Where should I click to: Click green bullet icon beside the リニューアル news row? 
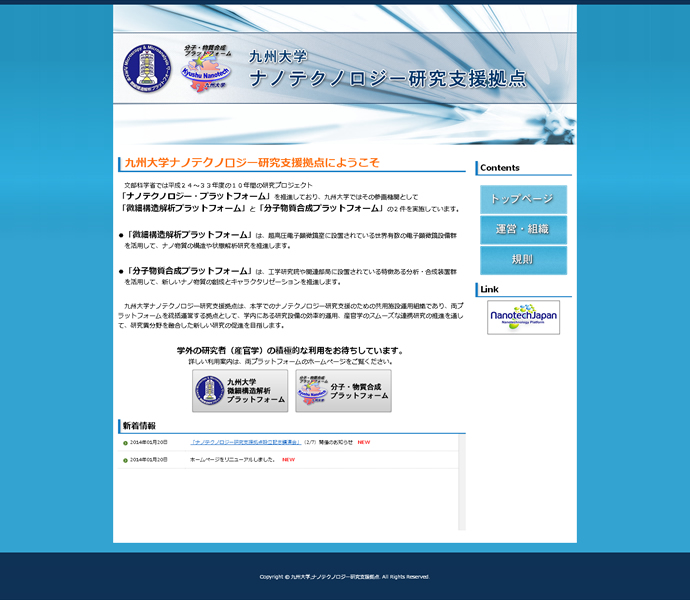(125, 460)
